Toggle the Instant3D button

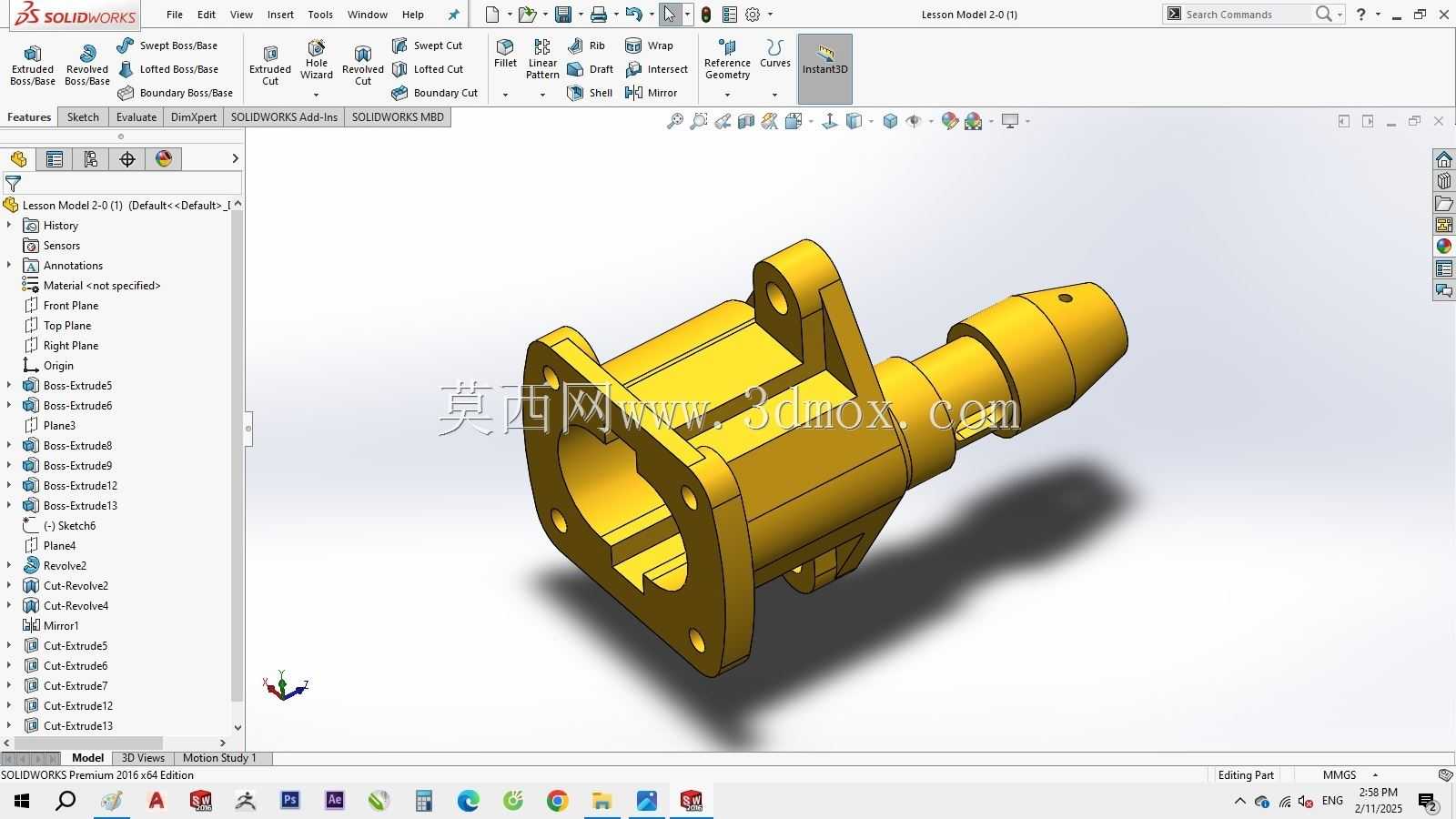coord(825,69)
